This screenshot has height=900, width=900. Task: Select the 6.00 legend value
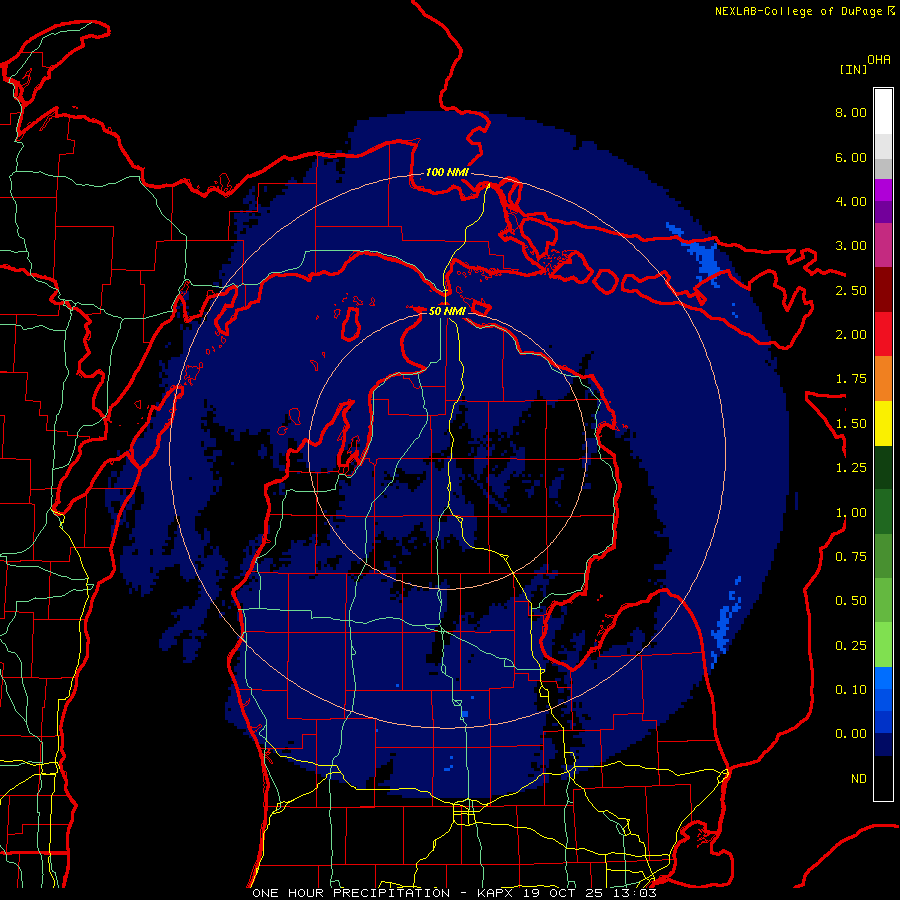click(x=851, y=157)
